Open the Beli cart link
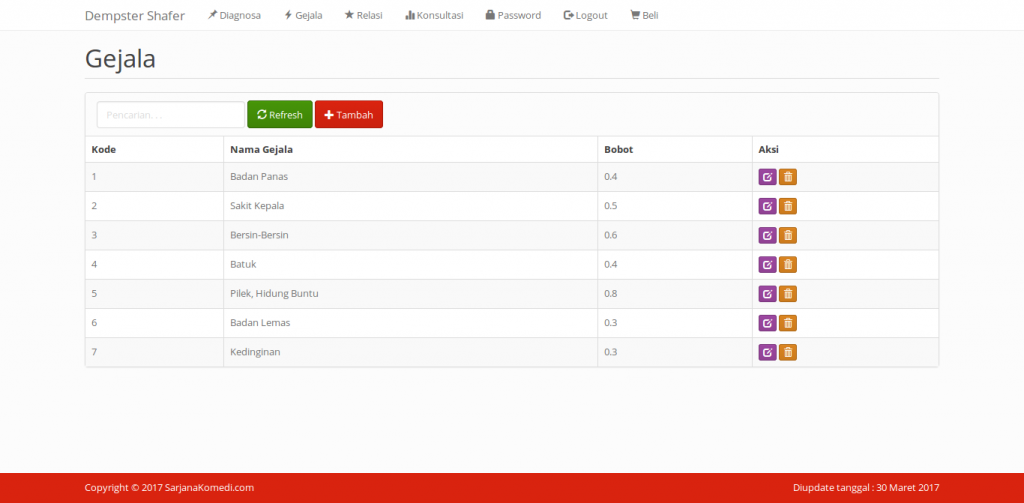The height and width of the screenshot is (503, 1024). pos(644,15)
